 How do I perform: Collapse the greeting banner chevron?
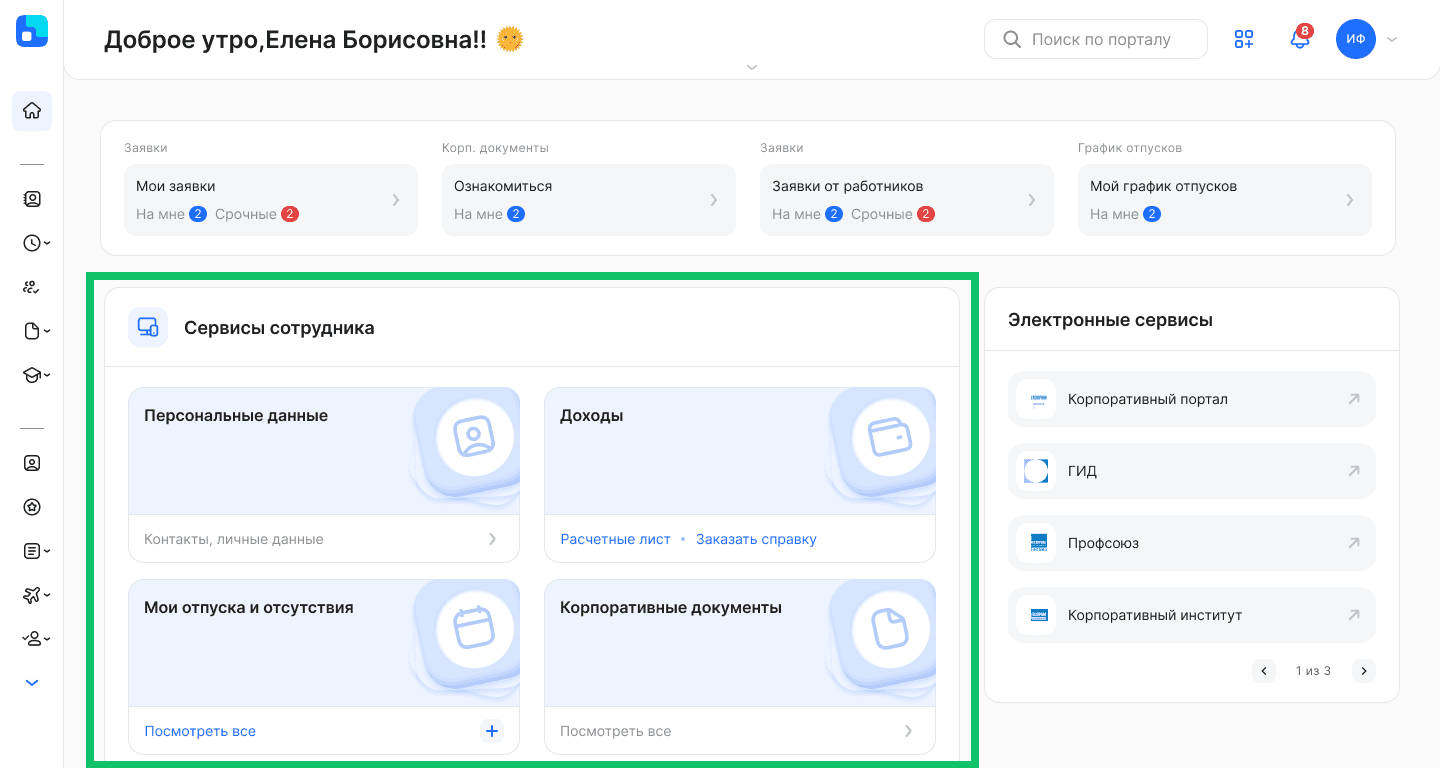point(751,67)
